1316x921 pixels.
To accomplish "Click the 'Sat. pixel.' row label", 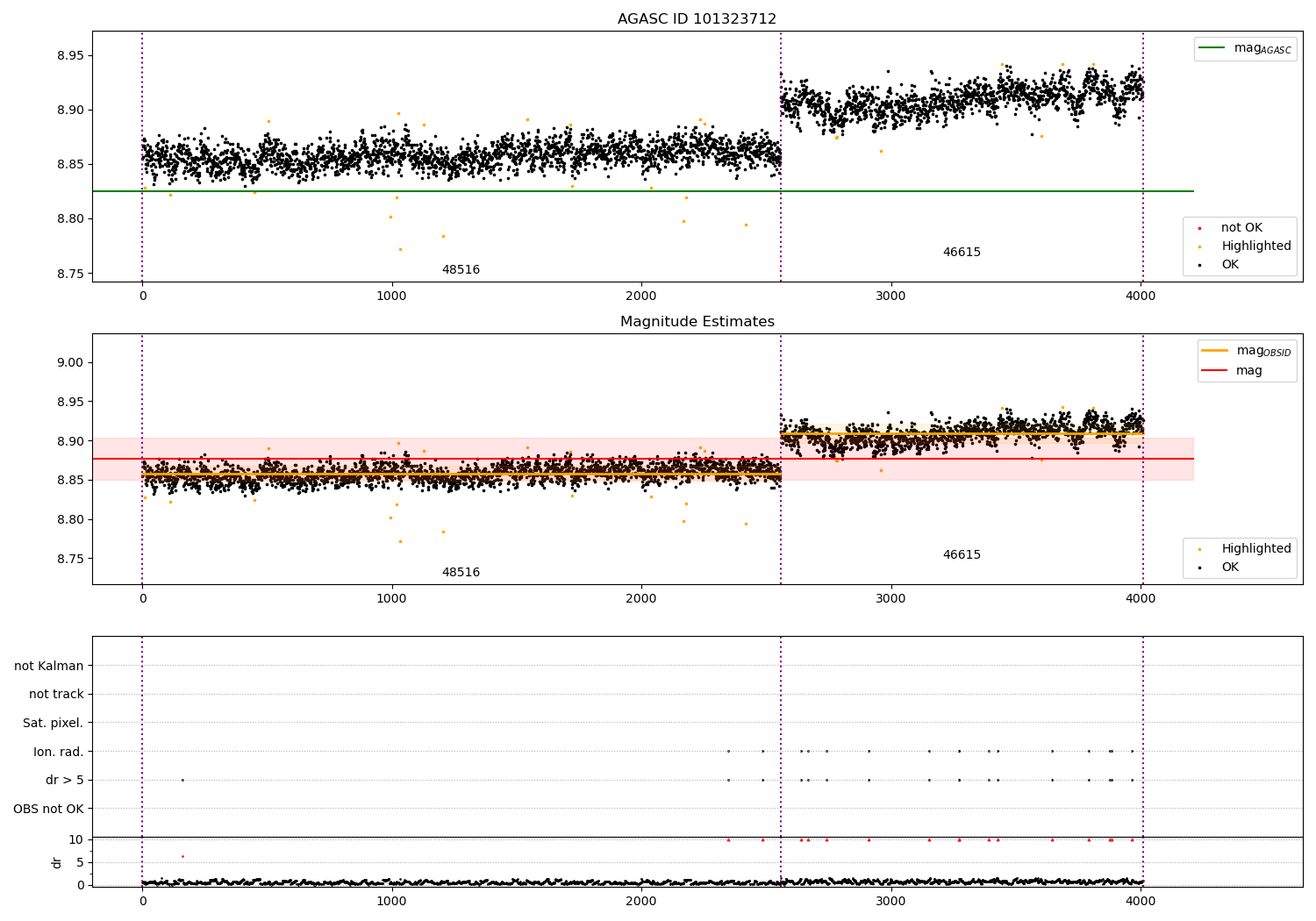I will (x=54, y=724).
